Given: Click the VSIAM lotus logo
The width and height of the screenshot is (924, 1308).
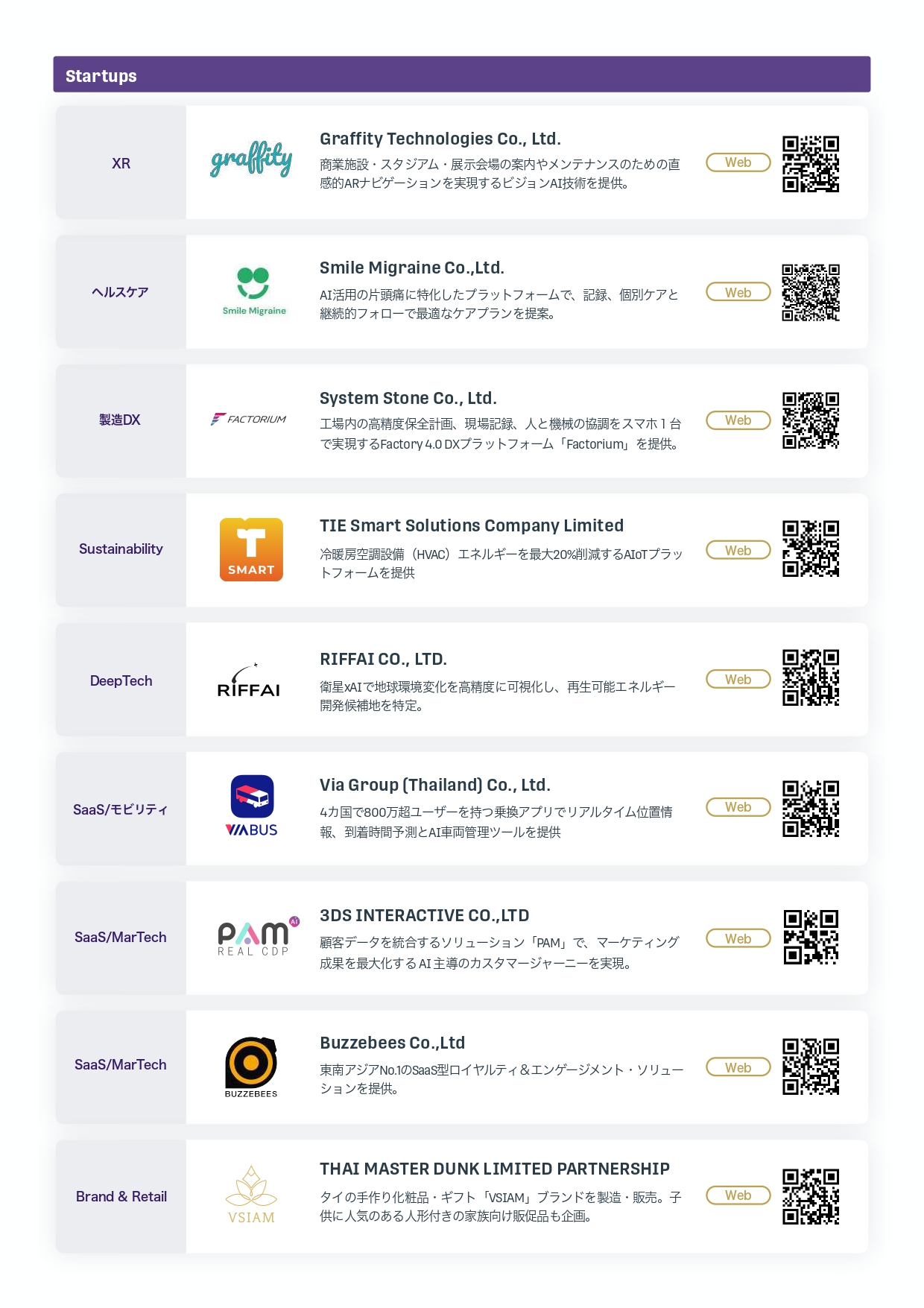Looking at the screenshot, I should (251, 1195).
